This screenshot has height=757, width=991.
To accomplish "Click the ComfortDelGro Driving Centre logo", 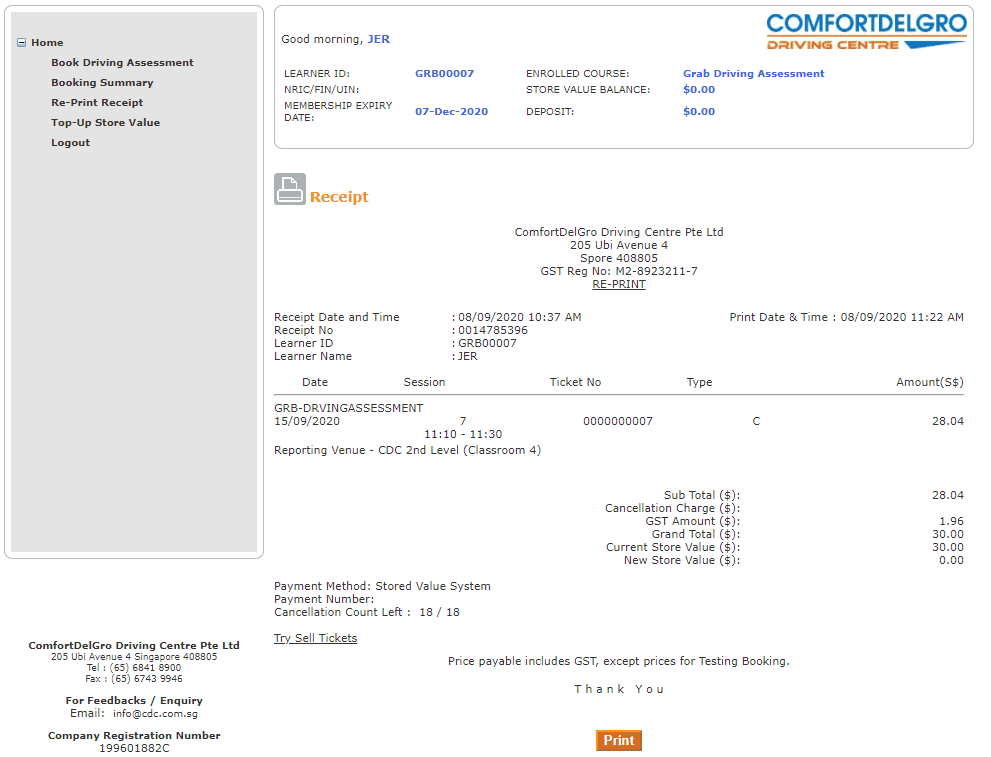I will pos(866,32).
